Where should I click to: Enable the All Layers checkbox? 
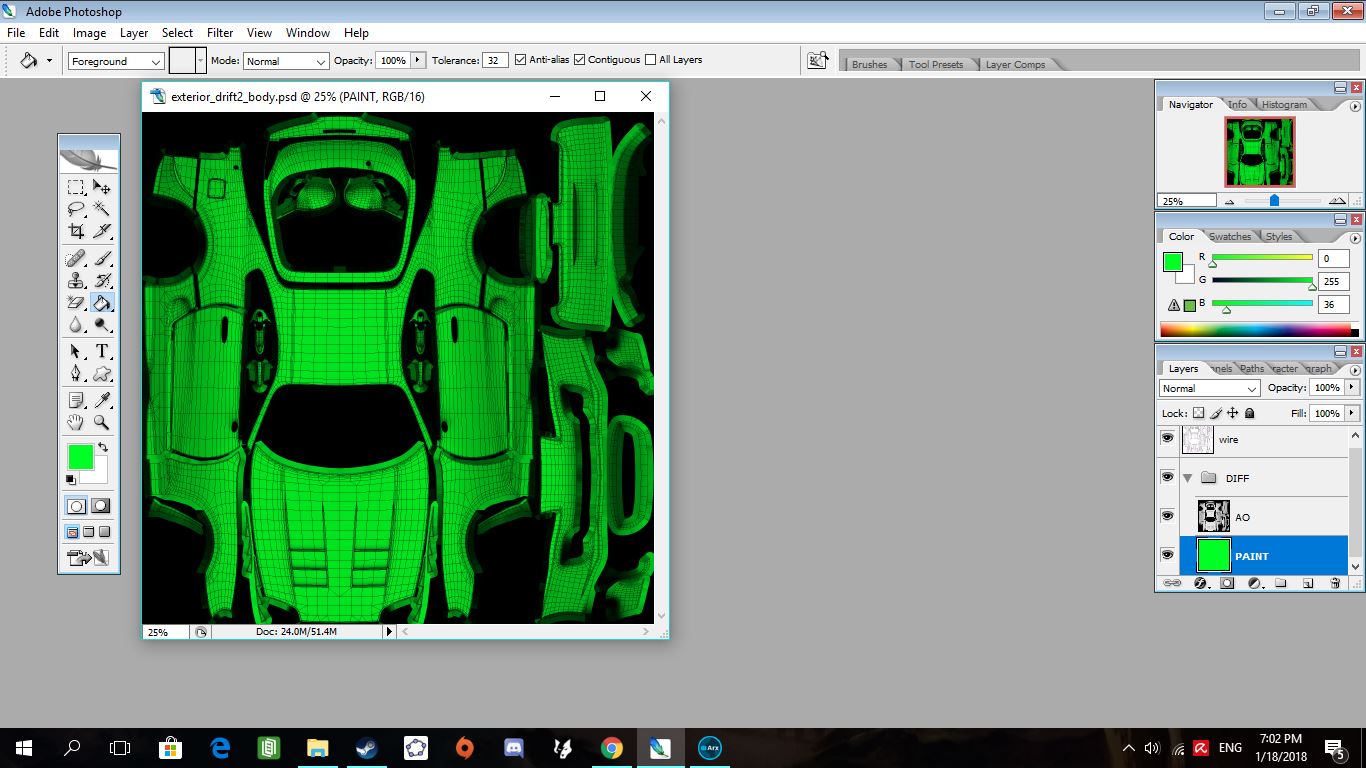pyautogui.click(x=651, y=60)
